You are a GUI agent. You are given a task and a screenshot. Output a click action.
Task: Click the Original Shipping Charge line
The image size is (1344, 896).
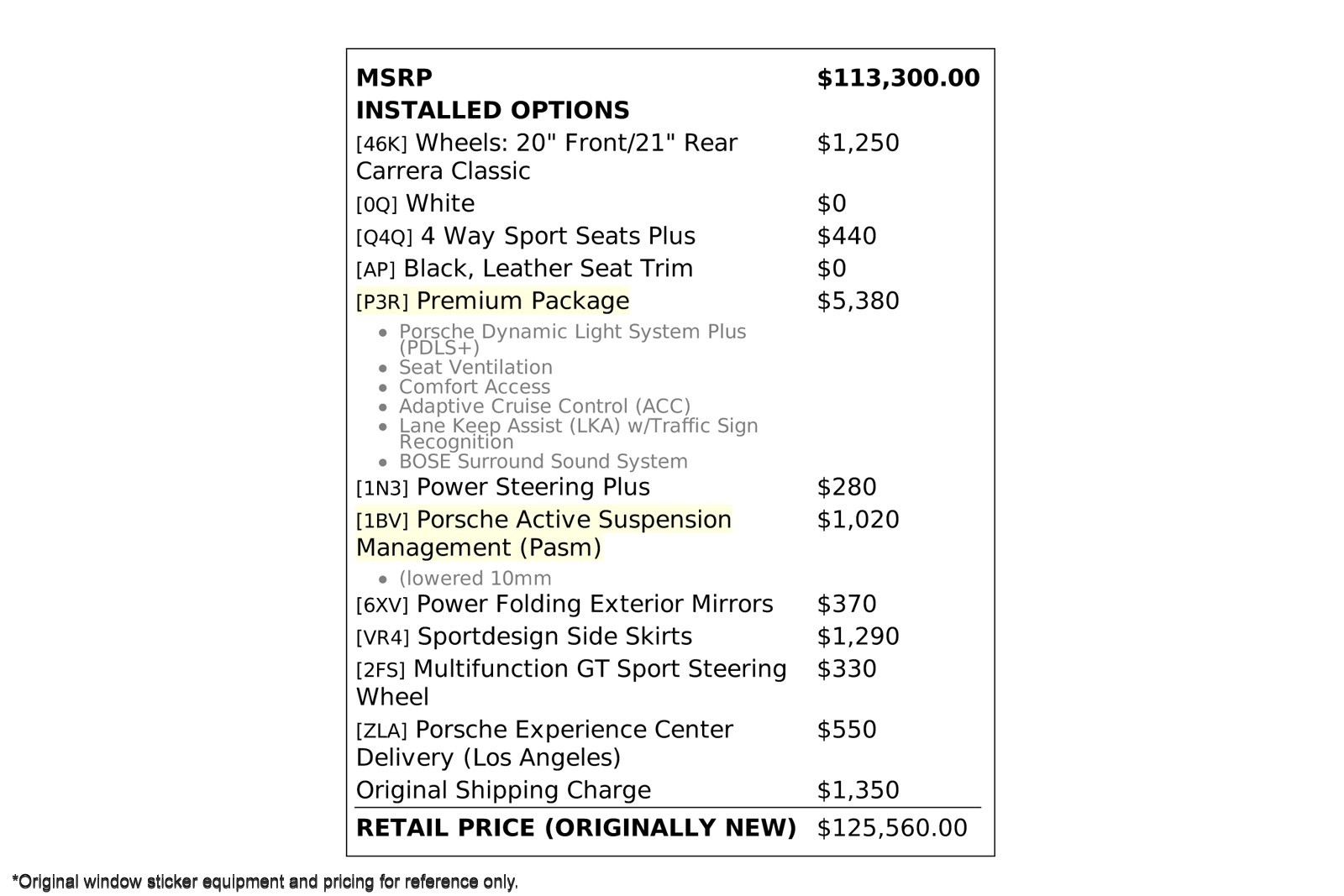point(503,790)
